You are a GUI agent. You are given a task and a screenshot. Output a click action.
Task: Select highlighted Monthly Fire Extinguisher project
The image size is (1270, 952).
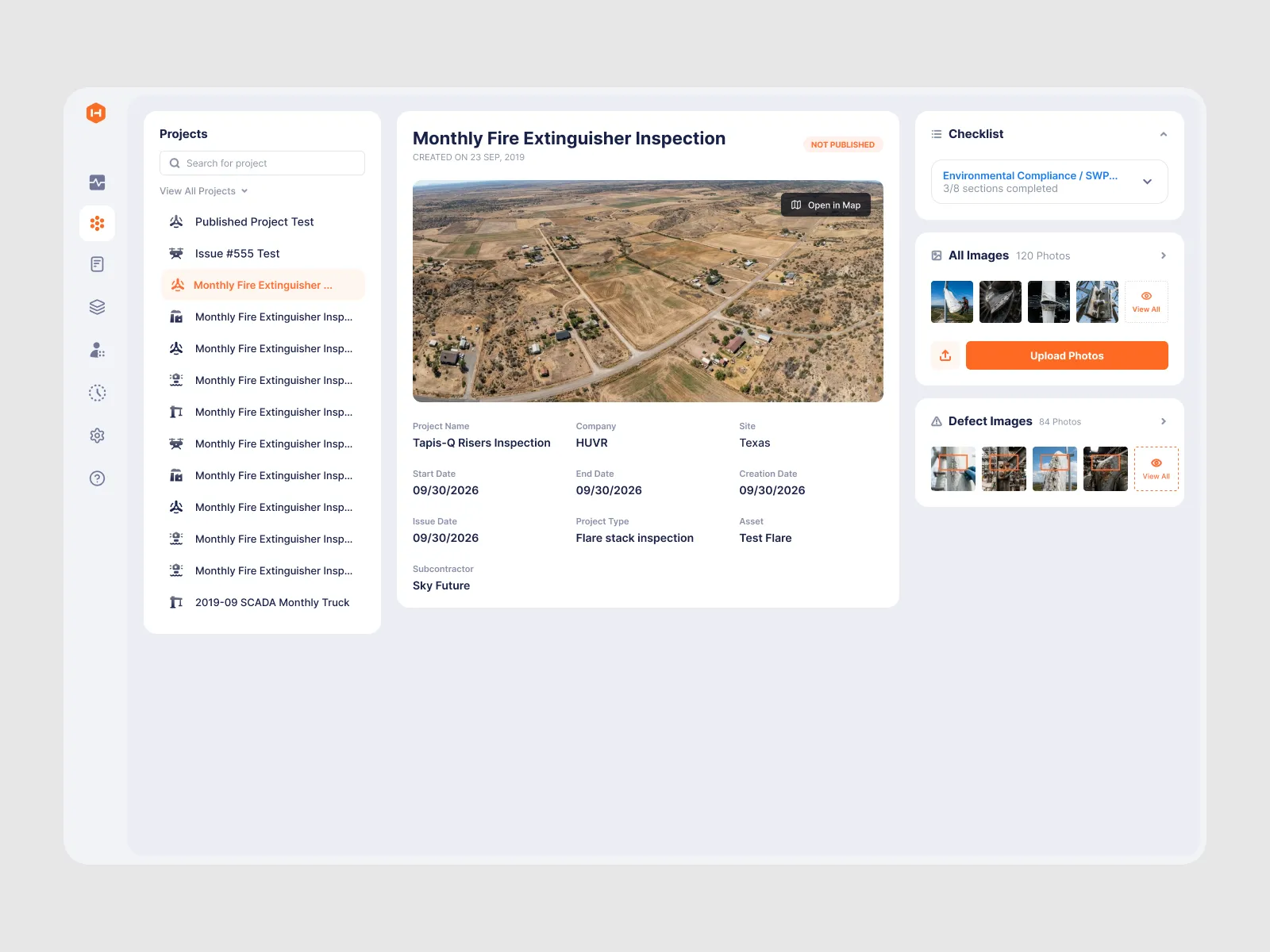[263, 285]
